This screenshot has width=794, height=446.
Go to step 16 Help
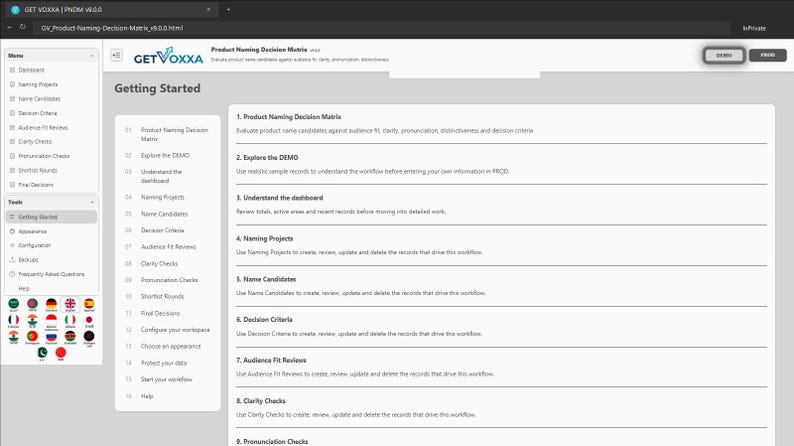168,396
